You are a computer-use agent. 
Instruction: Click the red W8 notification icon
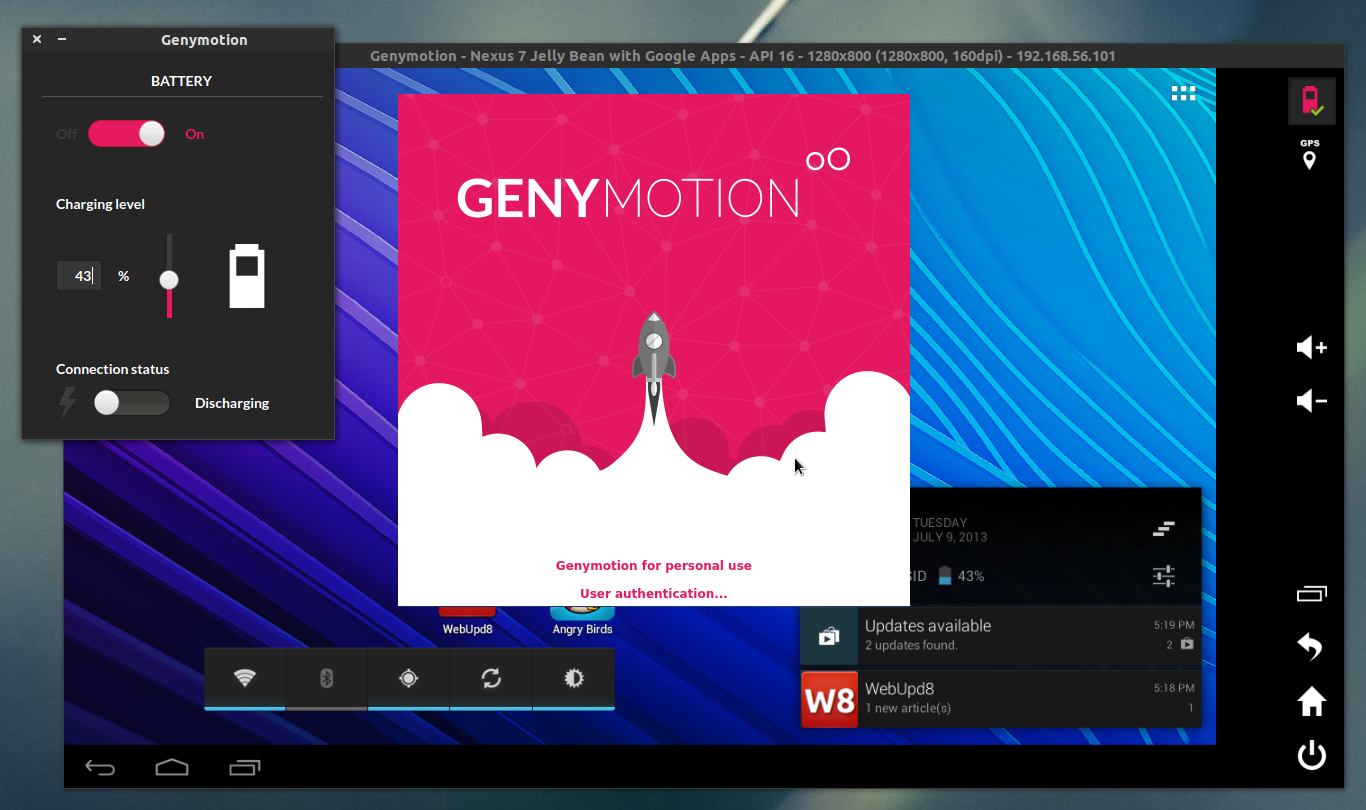[x=830, y=699]
